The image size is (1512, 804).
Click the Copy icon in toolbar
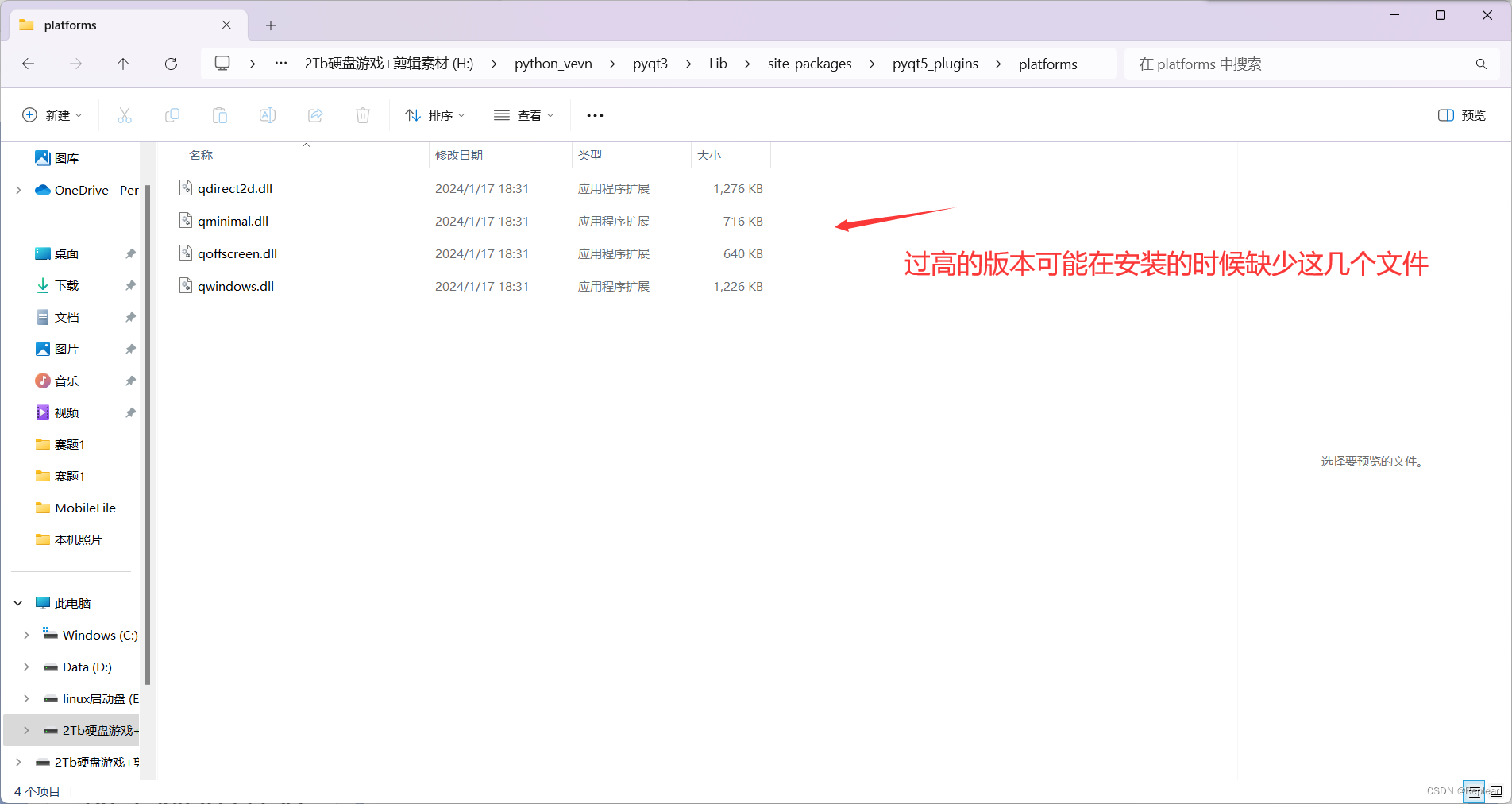point(172,115)
